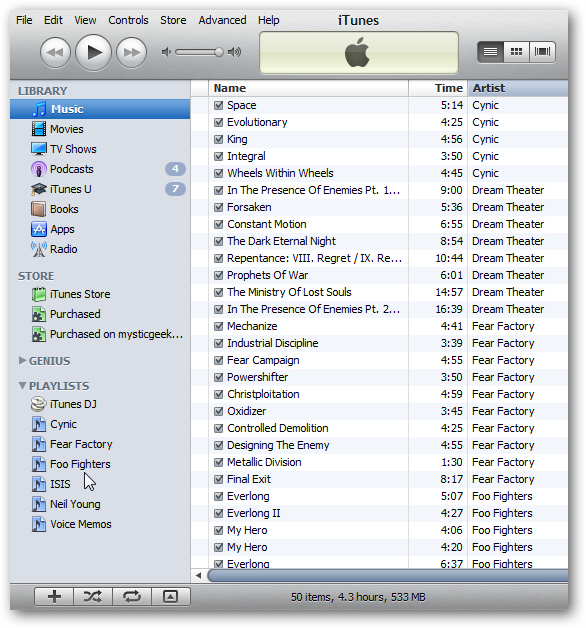Click the horizontal scrollbar thumb

pyautogui.click(x=388, y=576)
